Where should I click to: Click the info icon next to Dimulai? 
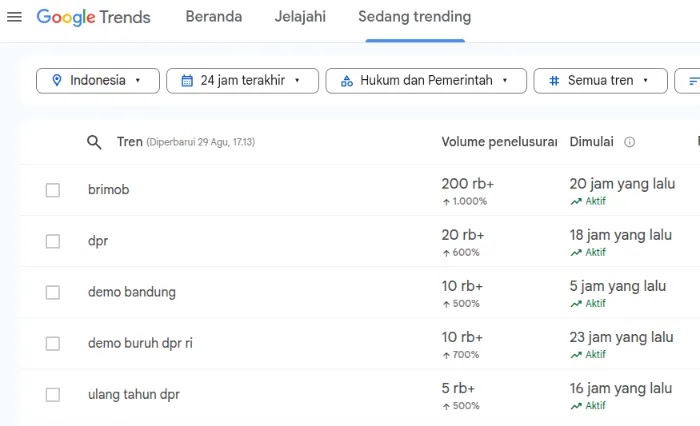[x=629, y=142]
